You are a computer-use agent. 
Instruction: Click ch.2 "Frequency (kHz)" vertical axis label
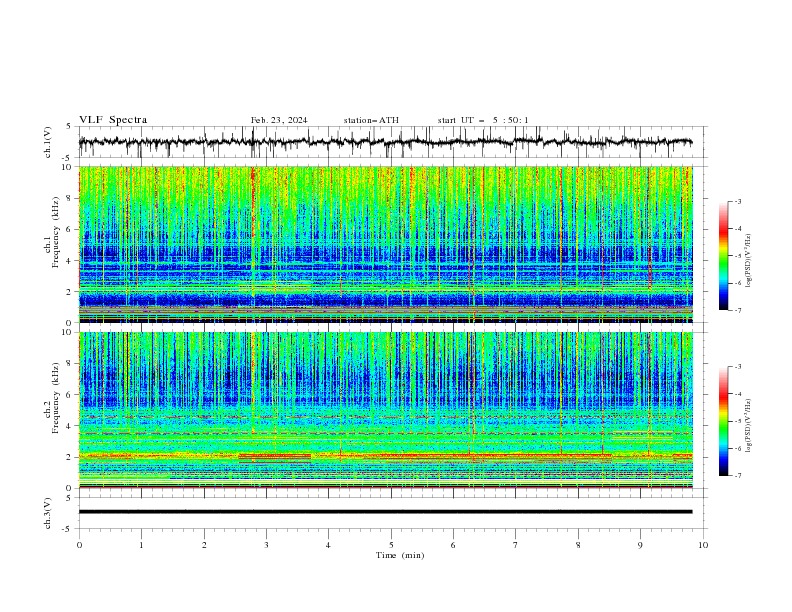tap(55, 397)
